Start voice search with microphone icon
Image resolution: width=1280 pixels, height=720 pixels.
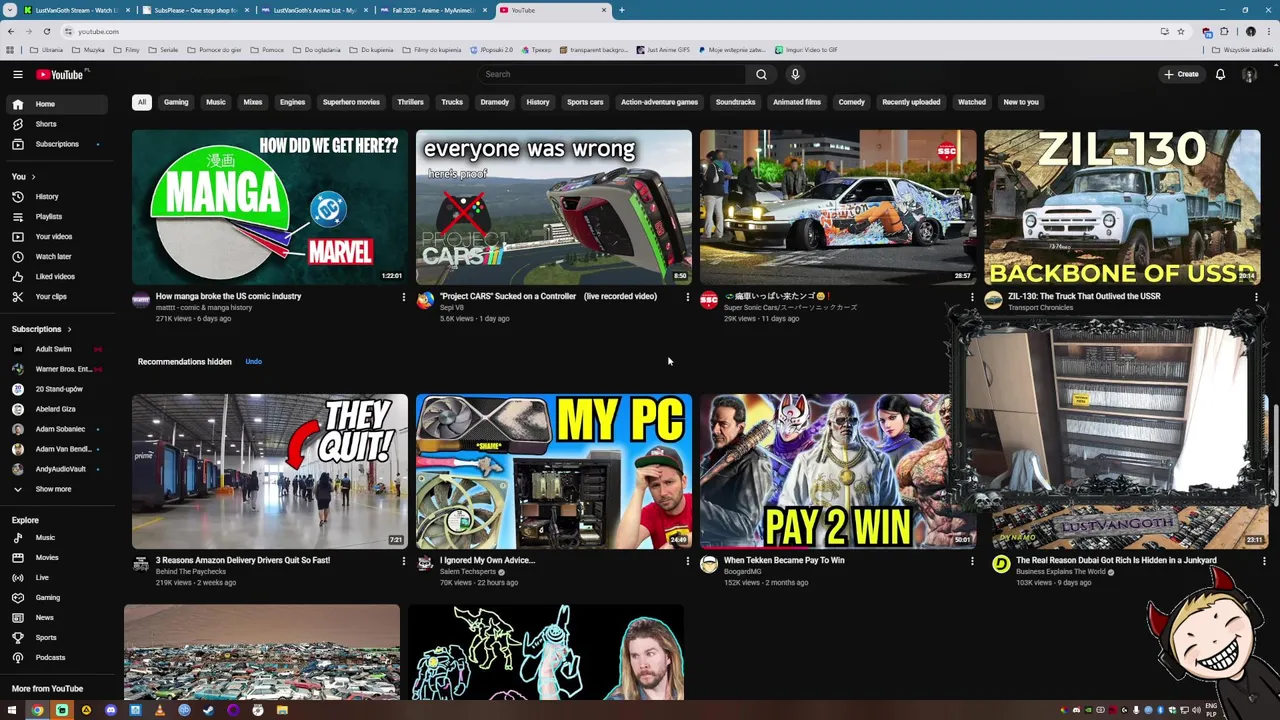pos(795,74)
